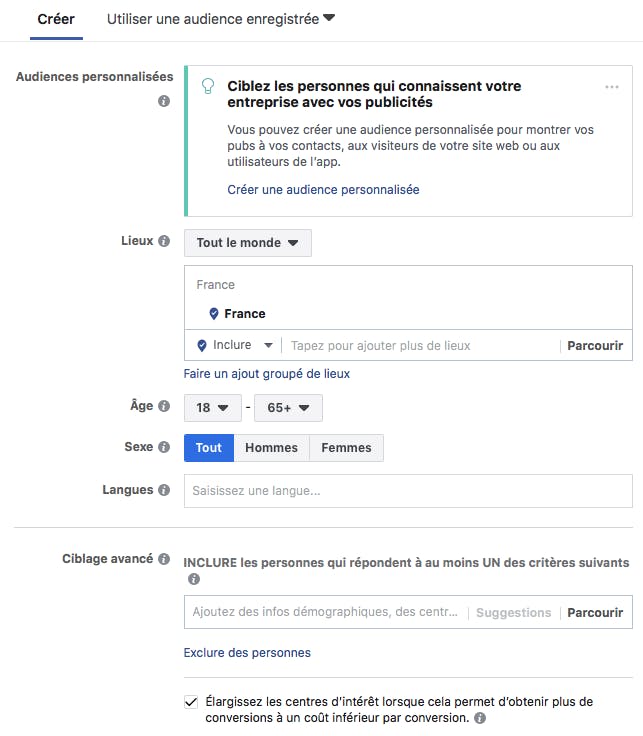Click Exclure des personnes link
Image resolution: width=643 pixels, height=736 pixels.
tap(247, 653)
